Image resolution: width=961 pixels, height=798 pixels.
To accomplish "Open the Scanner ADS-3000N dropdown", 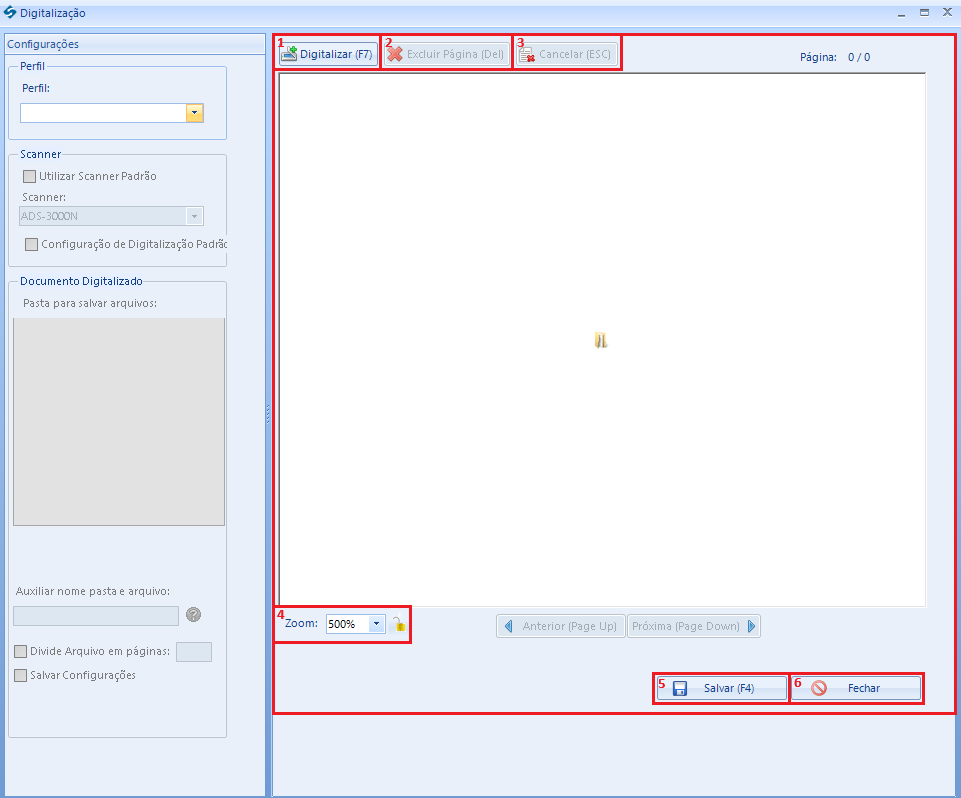I will pyautogui.click(x=194, y=216).
